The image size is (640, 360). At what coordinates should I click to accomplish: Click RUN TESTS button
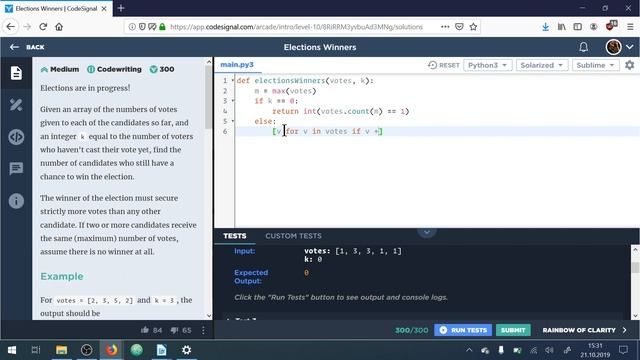click(x=463, y=330)
